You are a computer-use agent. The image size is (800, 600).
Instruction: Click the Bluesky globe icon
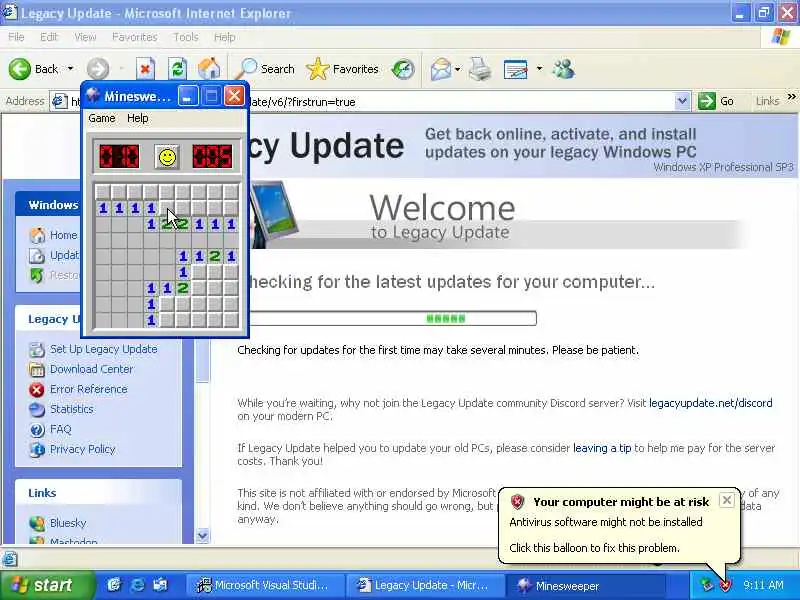[x=37, y=523]
